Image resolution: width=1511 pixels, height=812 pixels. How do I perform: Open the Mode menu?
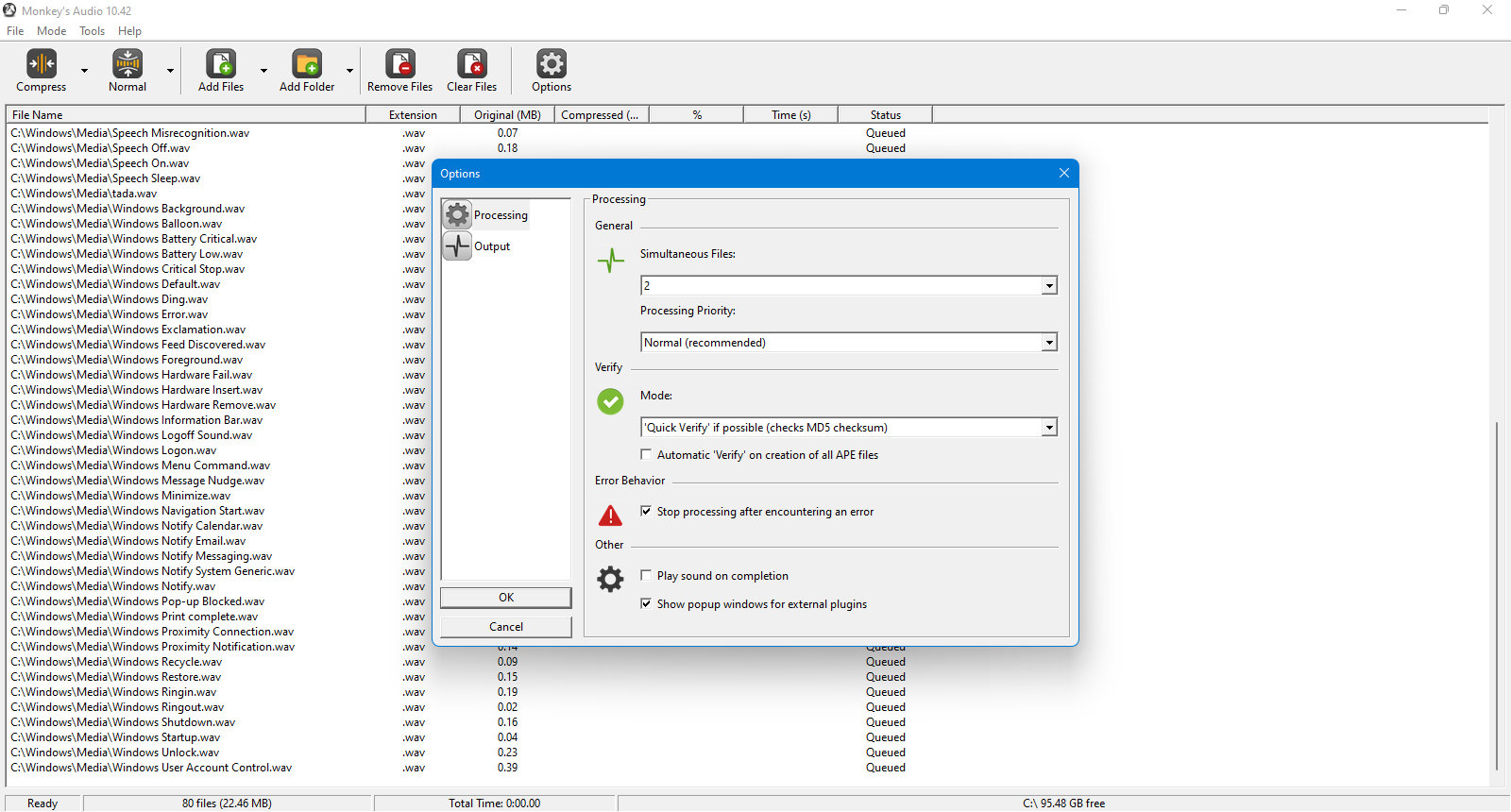(x=52, y=31)
